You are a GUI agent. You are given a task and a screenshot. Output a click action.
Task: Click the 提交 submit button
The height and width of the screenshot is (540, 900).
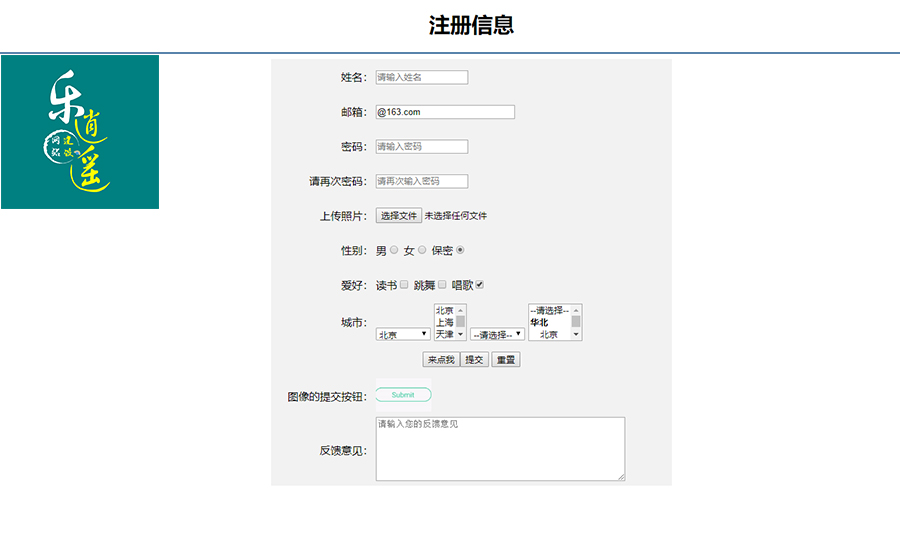point(474,360)
